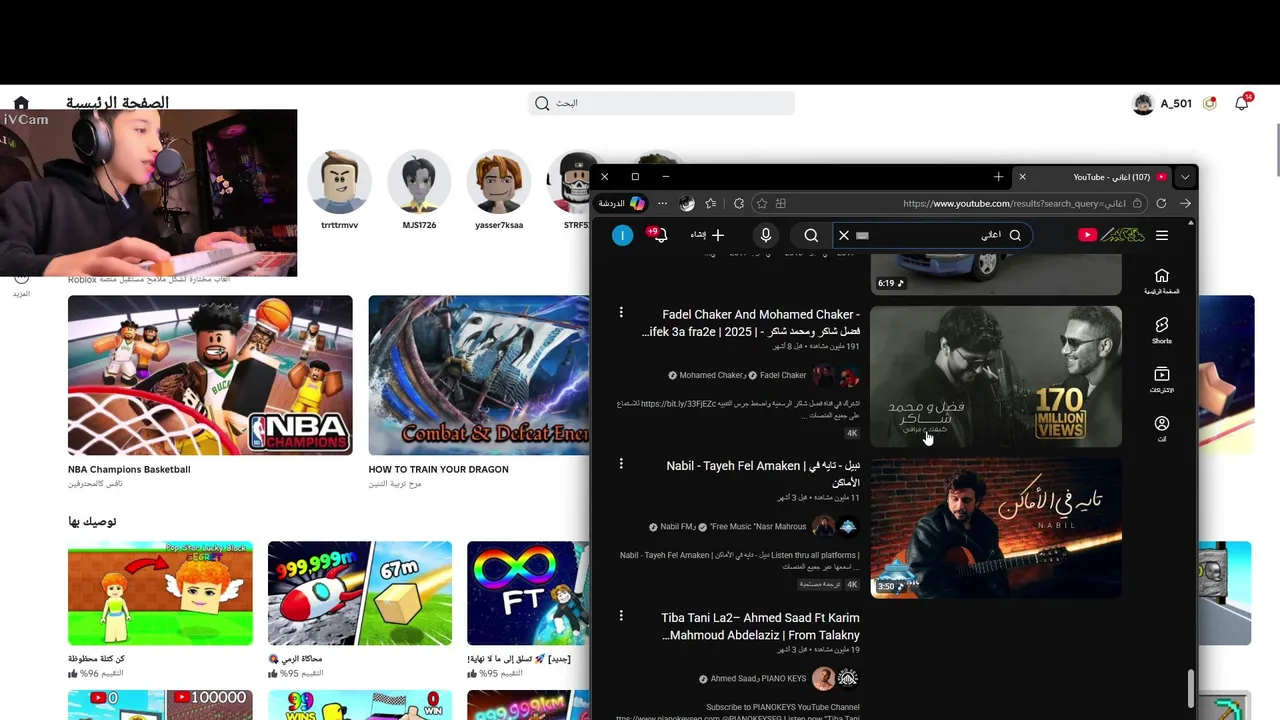Visit the Nabil FM channel link
The width and height of the screenshot is (1280, 720).
click(677, 527)
